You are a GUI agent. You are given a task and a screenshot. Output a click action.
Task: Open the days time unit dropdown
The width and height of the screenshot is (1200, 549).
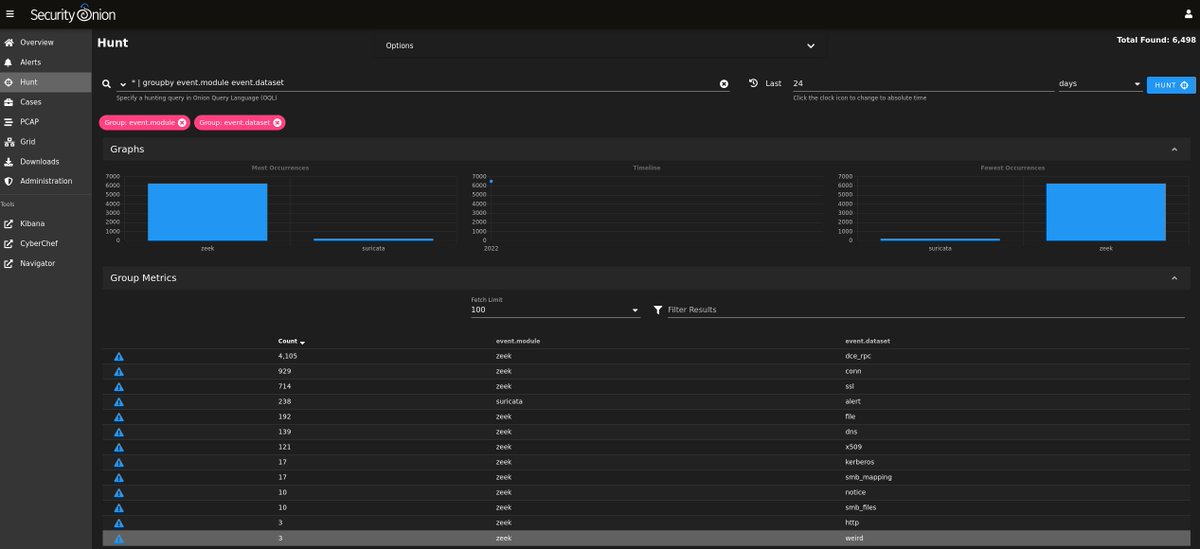tap(1099, 84)
